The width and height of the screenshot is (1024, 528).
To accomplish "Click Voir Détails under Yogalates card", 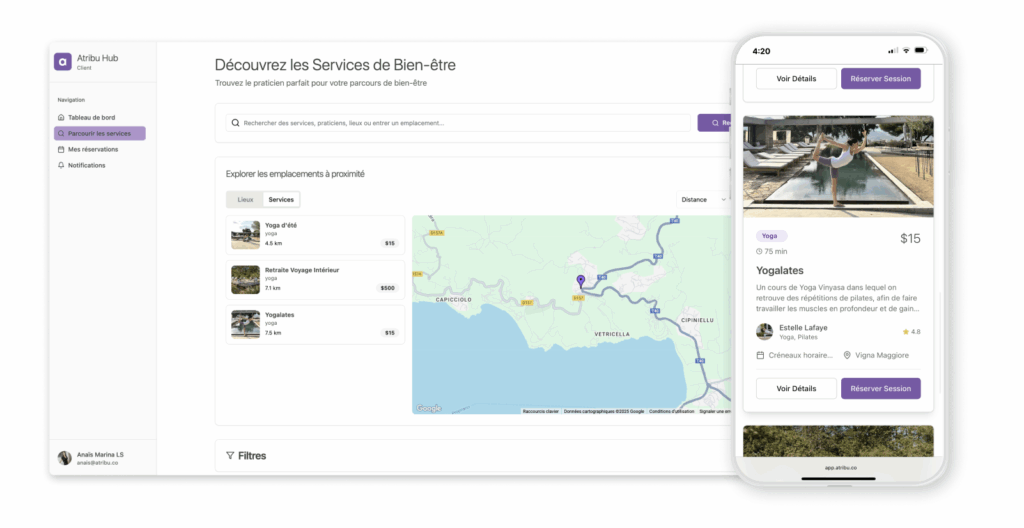I will pyautogui.click(x=796, y=388).
